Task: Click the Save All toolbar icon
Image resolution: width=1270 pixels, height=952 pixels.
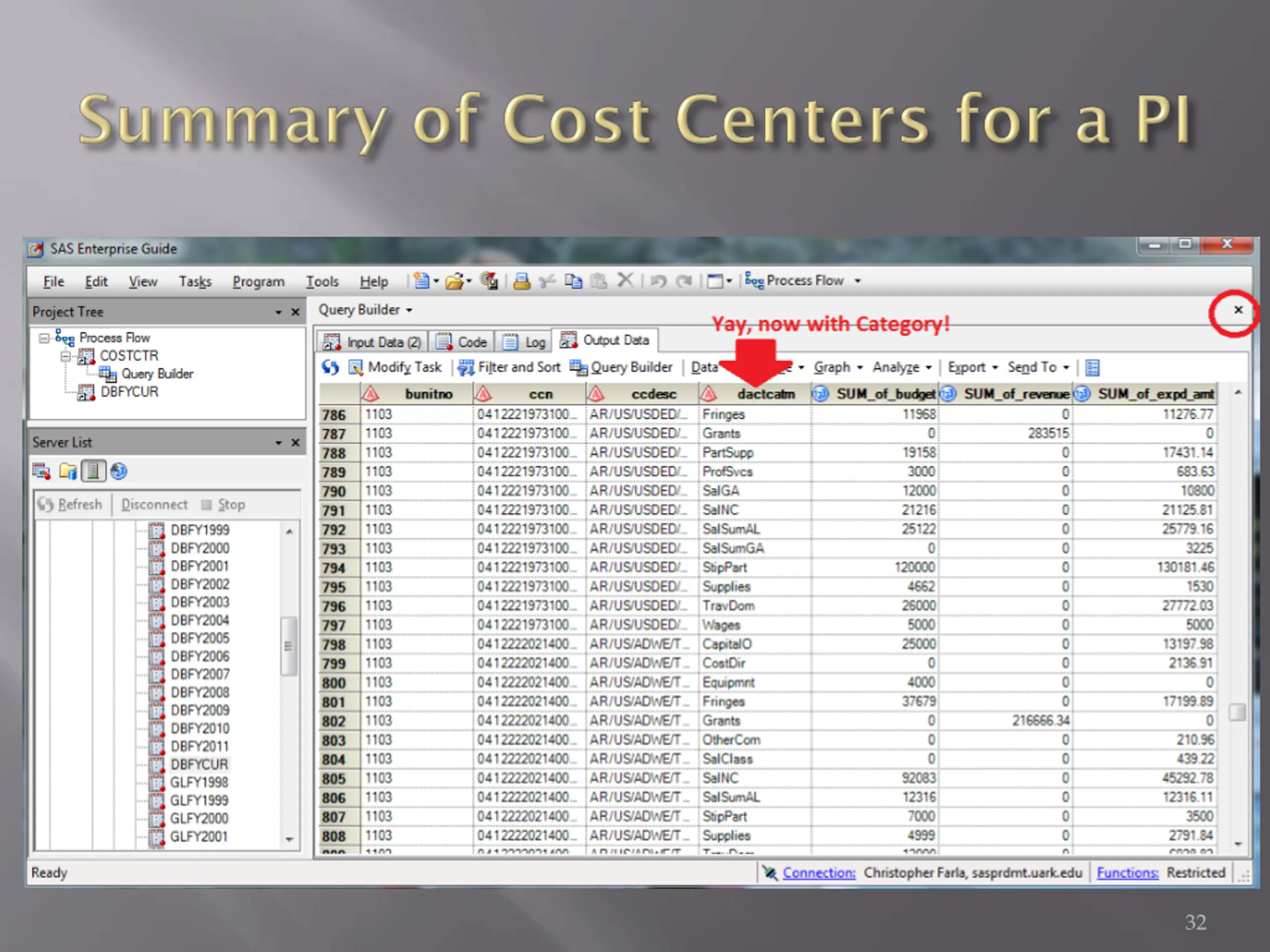Action: pos(489,281)
